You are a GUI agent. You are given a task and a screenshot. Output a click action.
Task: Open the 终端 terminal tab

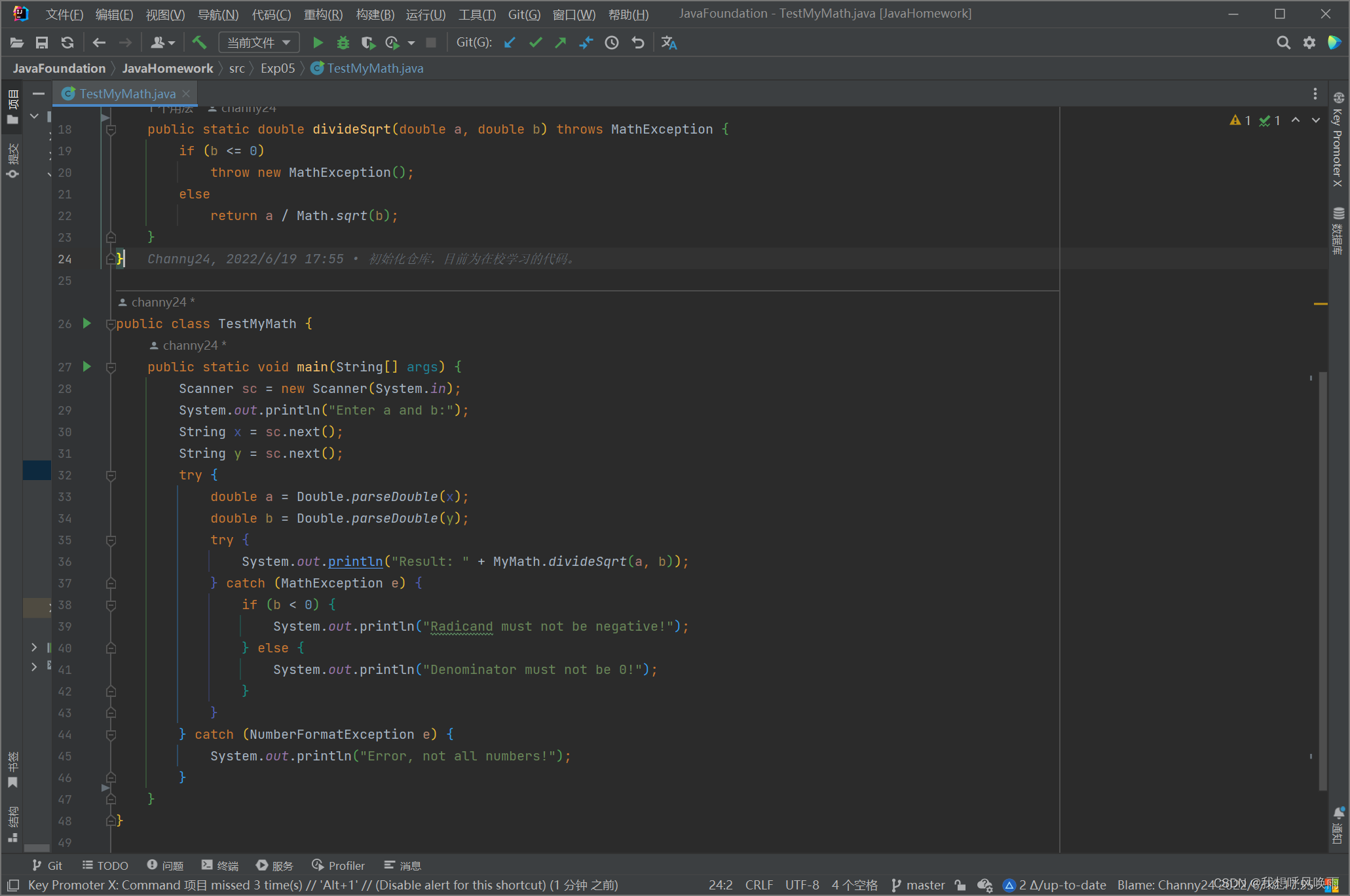pyautogui.click(x=220, y=865)
